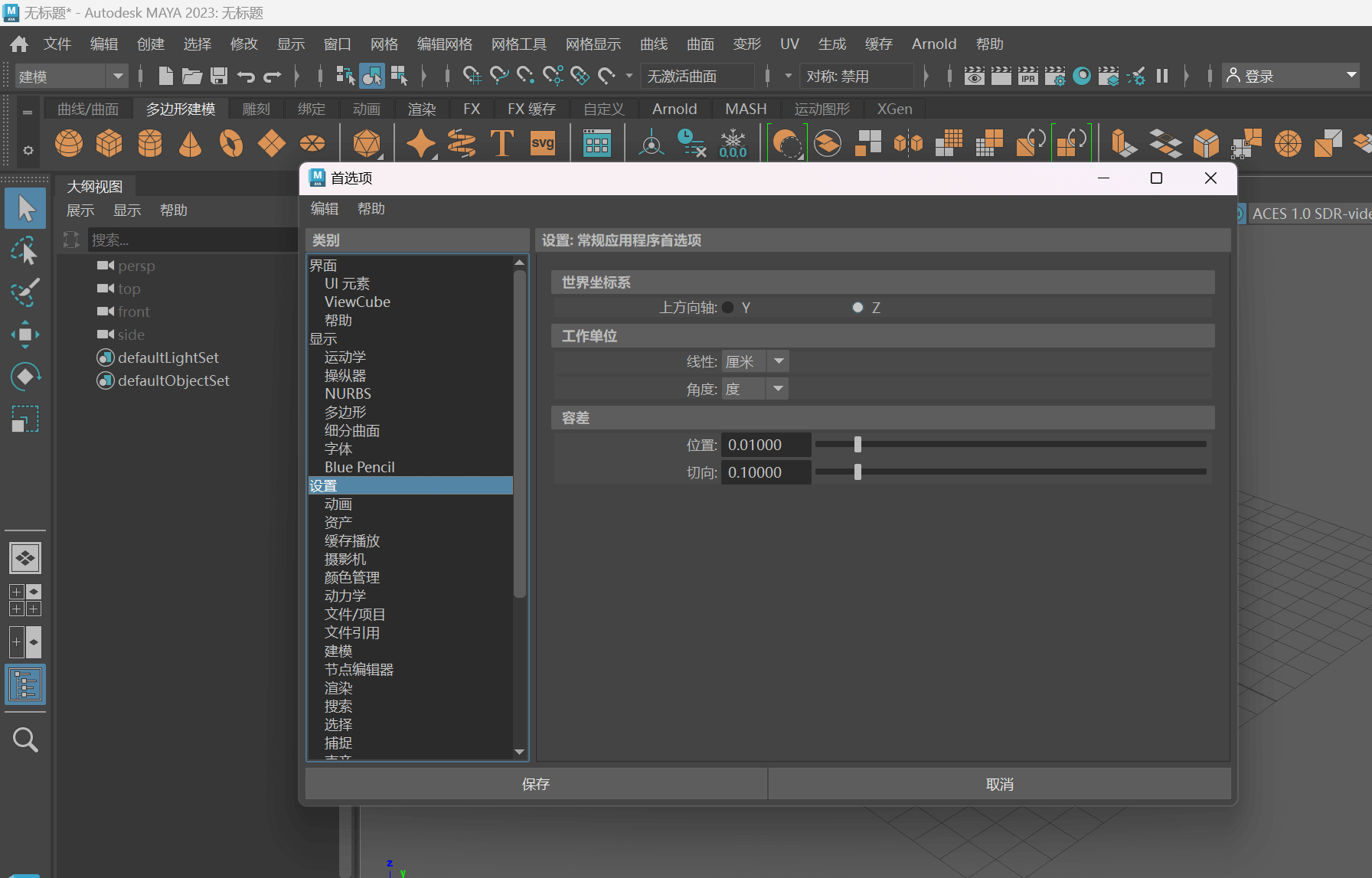
Task: Open 编辑 menu in Preferences window
Action: tap(325, 208)
